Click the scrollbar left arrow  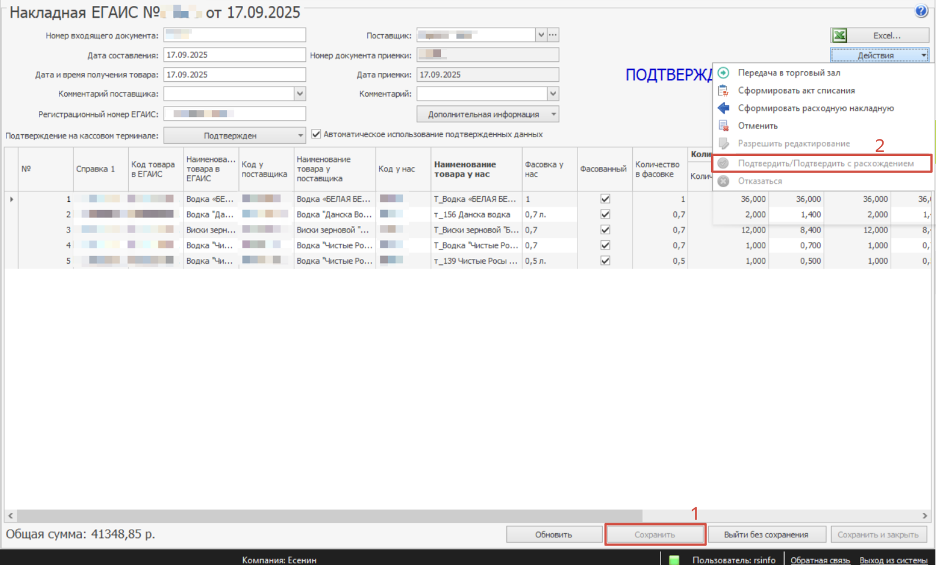pos(10,515)
